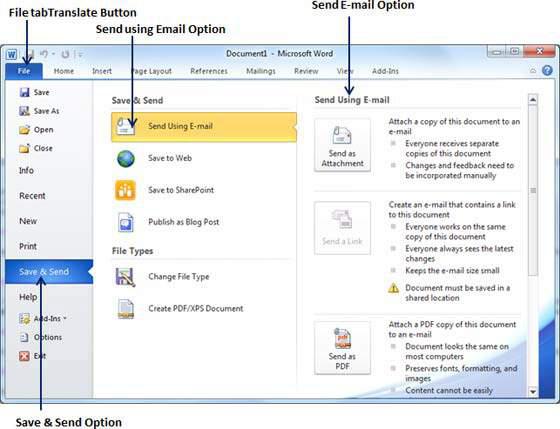The height and width of the screenshot is (429, 560).
Task: Click the Add-Ins icon in sidebar
Action: (x=24, y=318)
